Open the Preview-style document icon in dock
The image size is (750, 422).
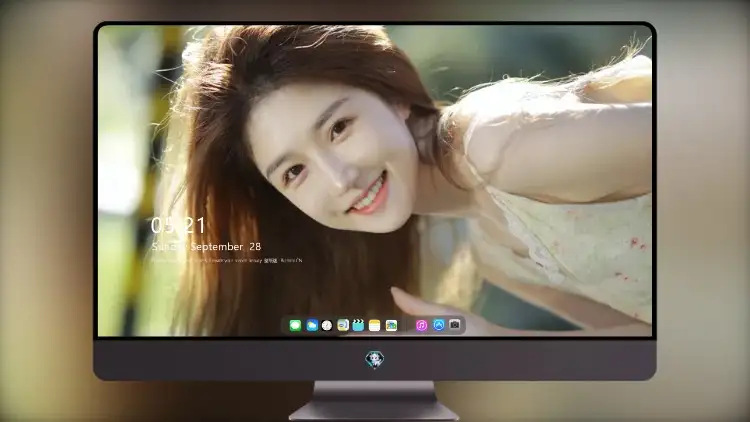[343, 325]
